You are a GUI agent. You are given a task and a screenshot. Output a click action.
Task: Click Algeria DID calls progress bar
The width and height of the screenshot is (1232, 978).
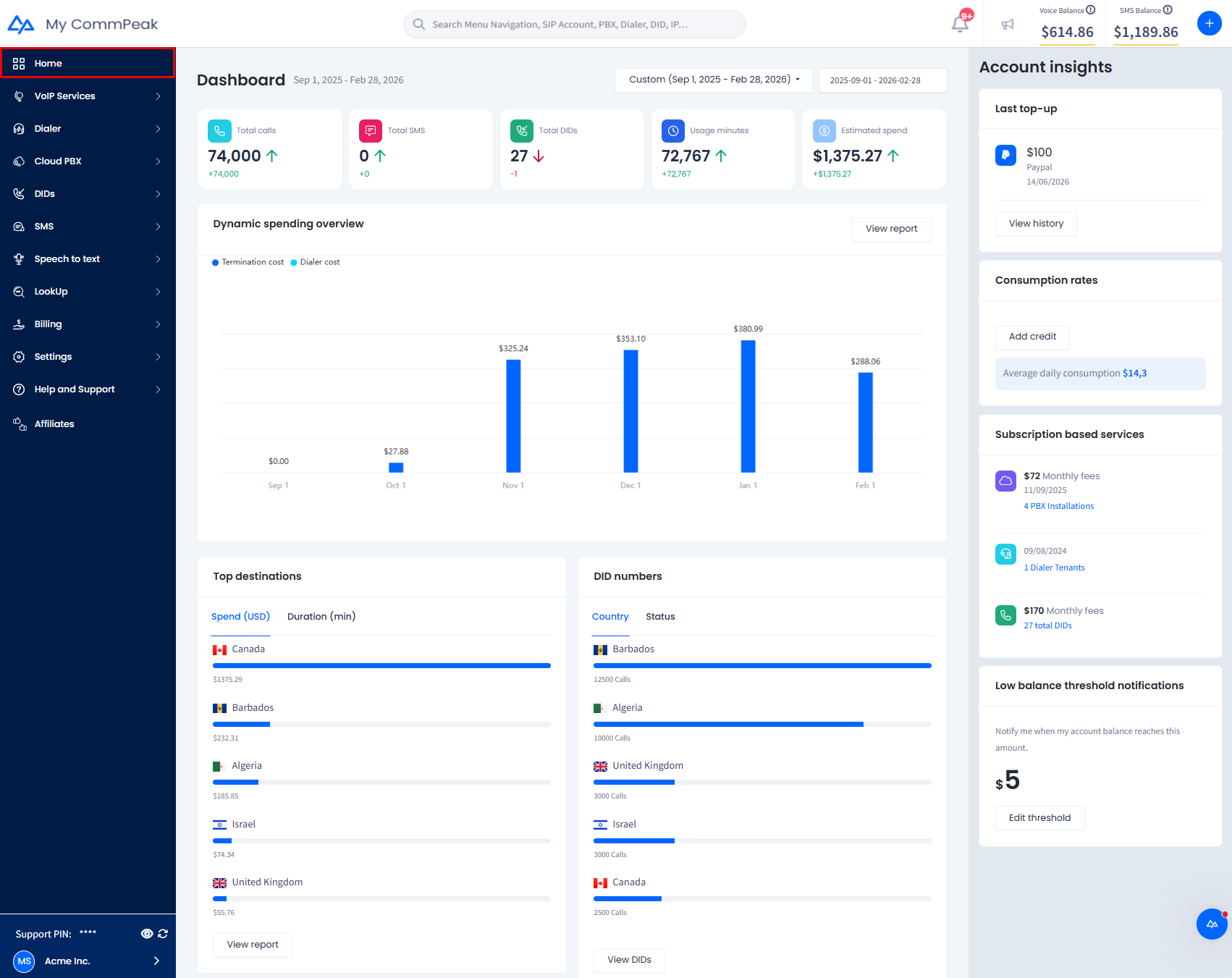[x=762, y=724]
